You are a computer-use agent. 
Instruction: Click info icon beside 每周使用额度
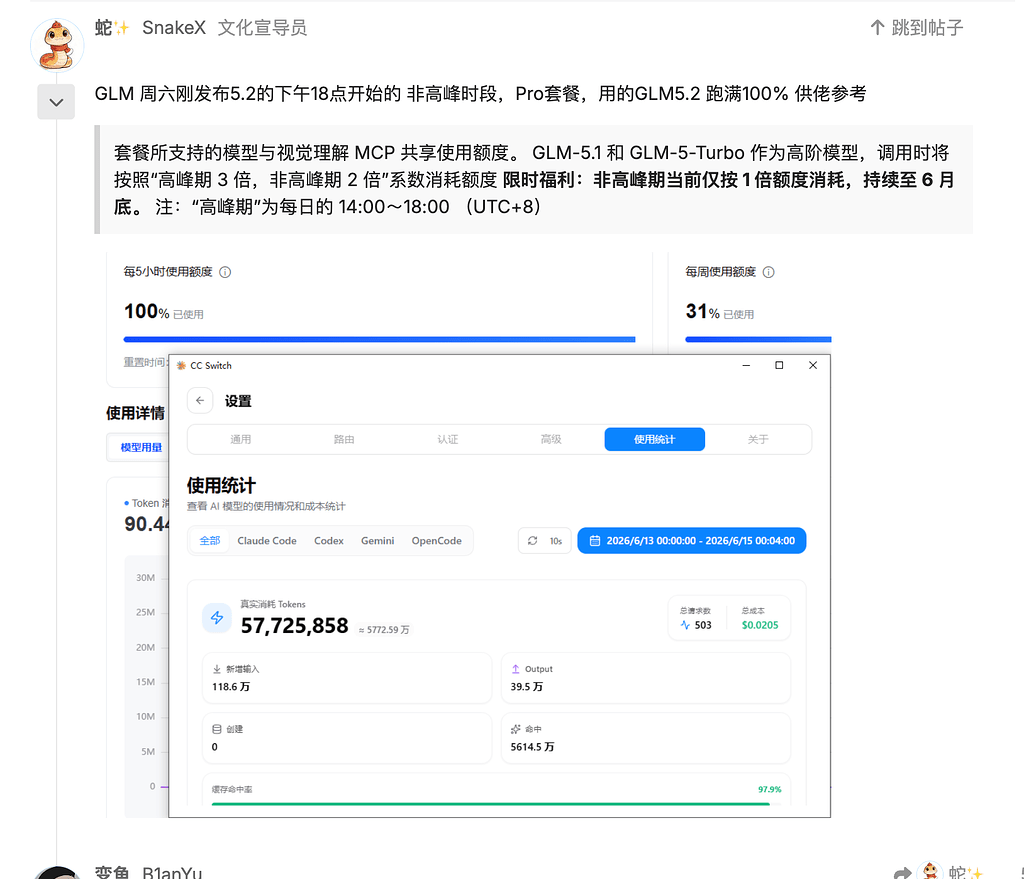(x=769, y=272)
